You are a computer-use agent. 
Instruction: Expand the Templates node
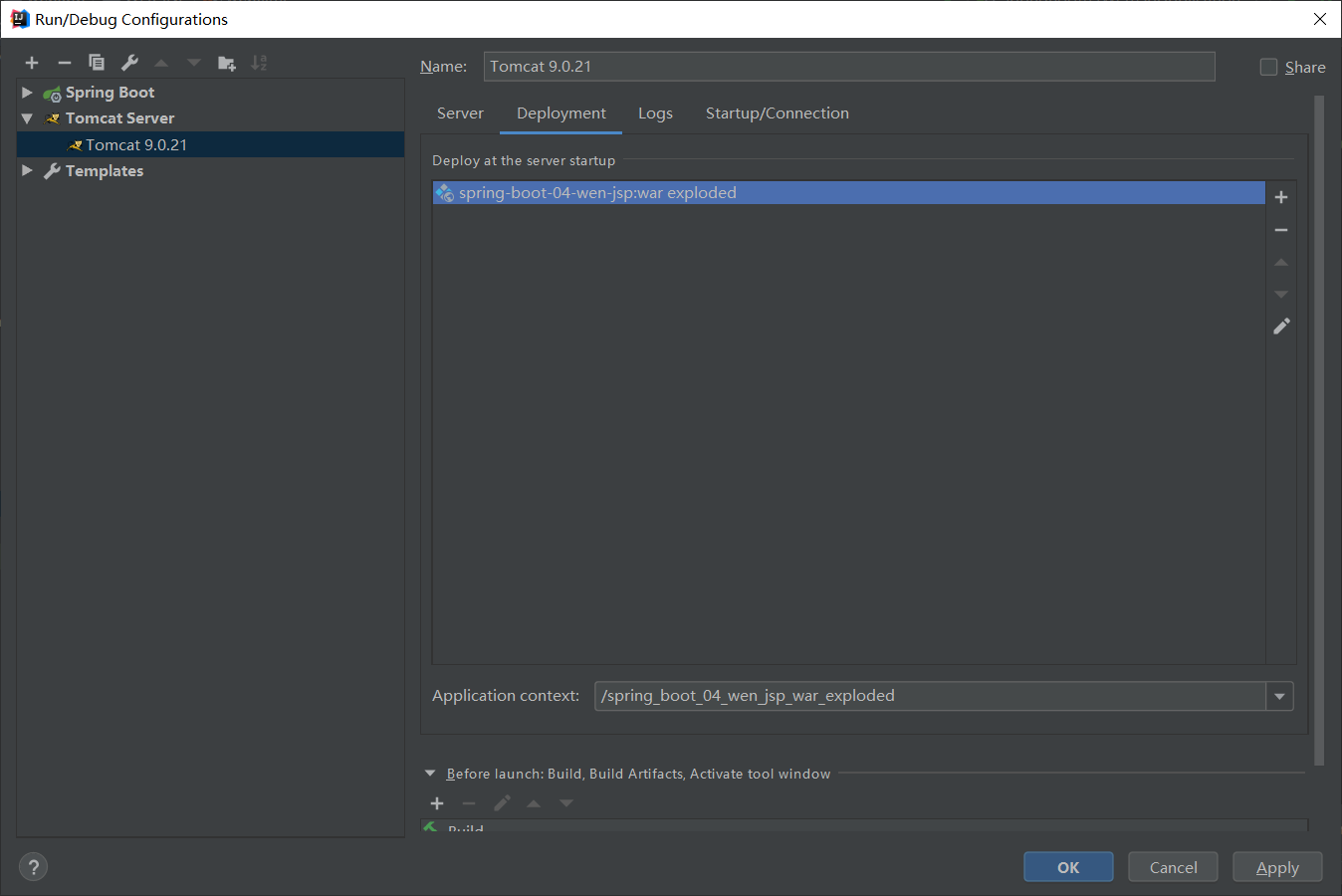point(27,171)
